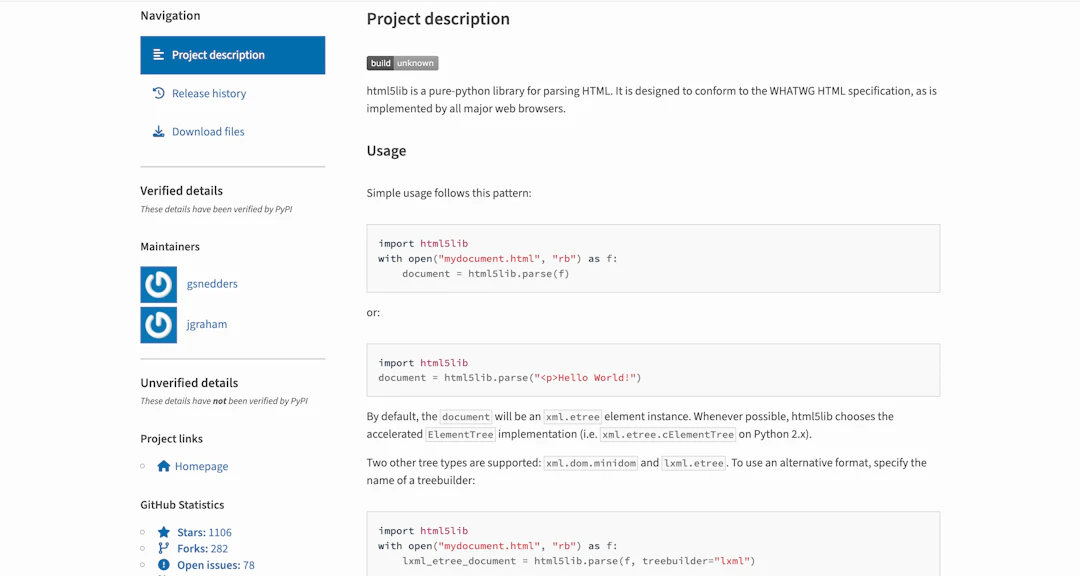Click the Download files arrow icon
1080x576 pixels.
[158, 132]
